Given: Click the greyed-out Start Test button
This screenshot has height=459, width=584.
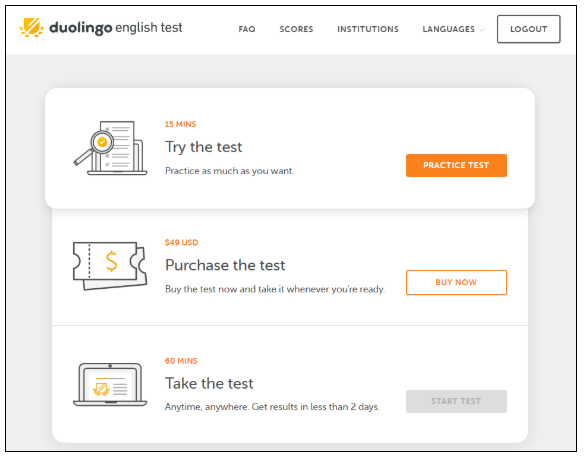Looking at the screenshot, I should (x=456, y=401).
